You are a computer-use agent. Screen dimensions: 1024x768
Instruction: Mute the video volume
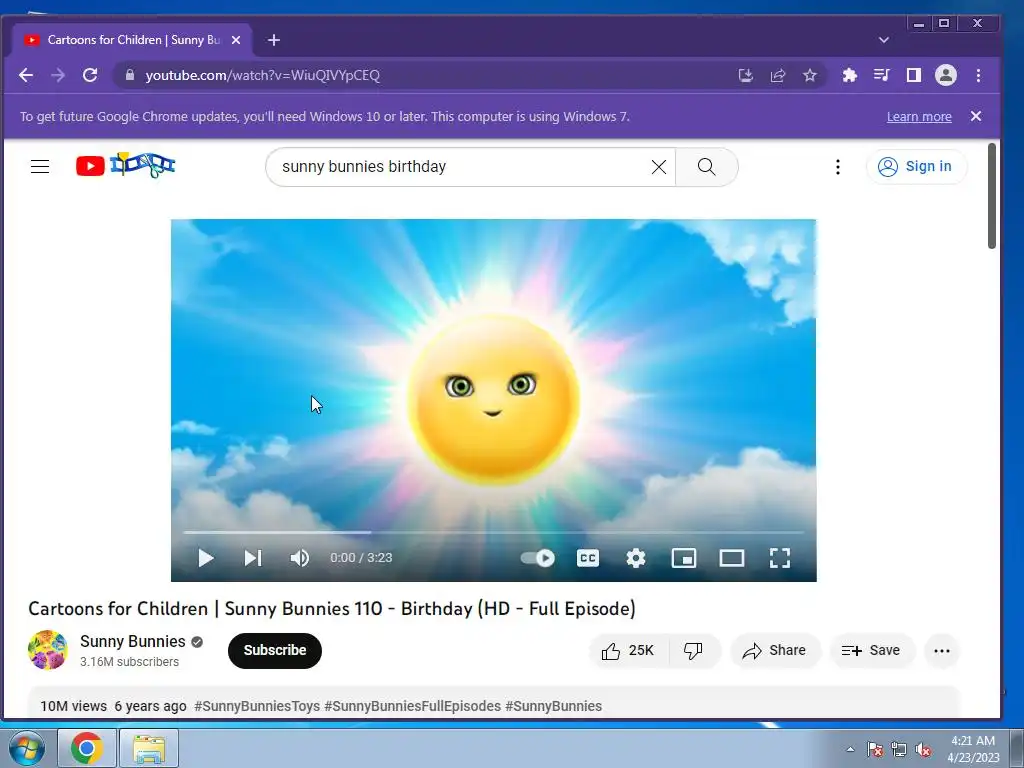click(x=300, y=558)
